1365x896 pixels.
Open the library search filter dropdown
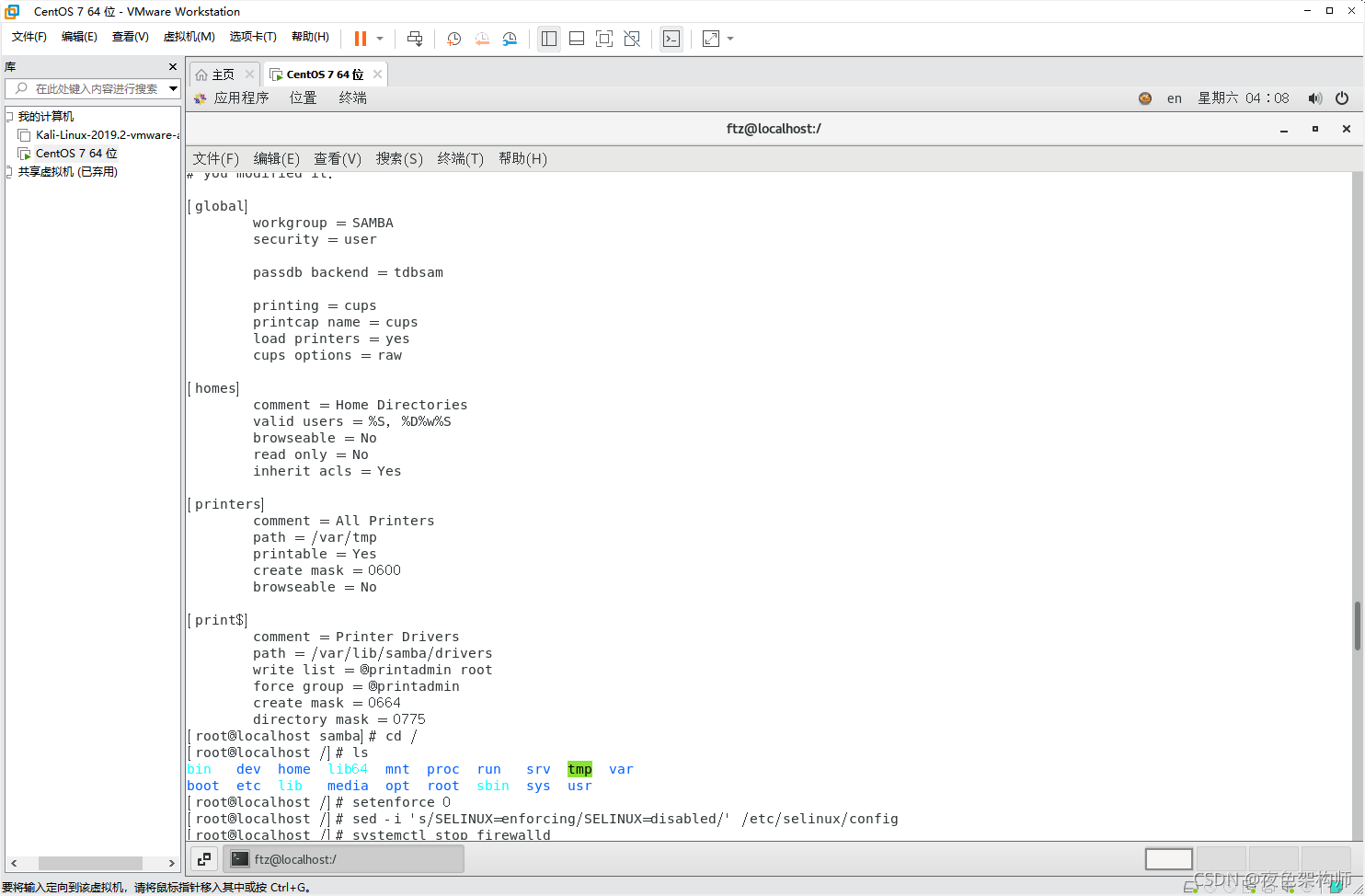point(173,88)
